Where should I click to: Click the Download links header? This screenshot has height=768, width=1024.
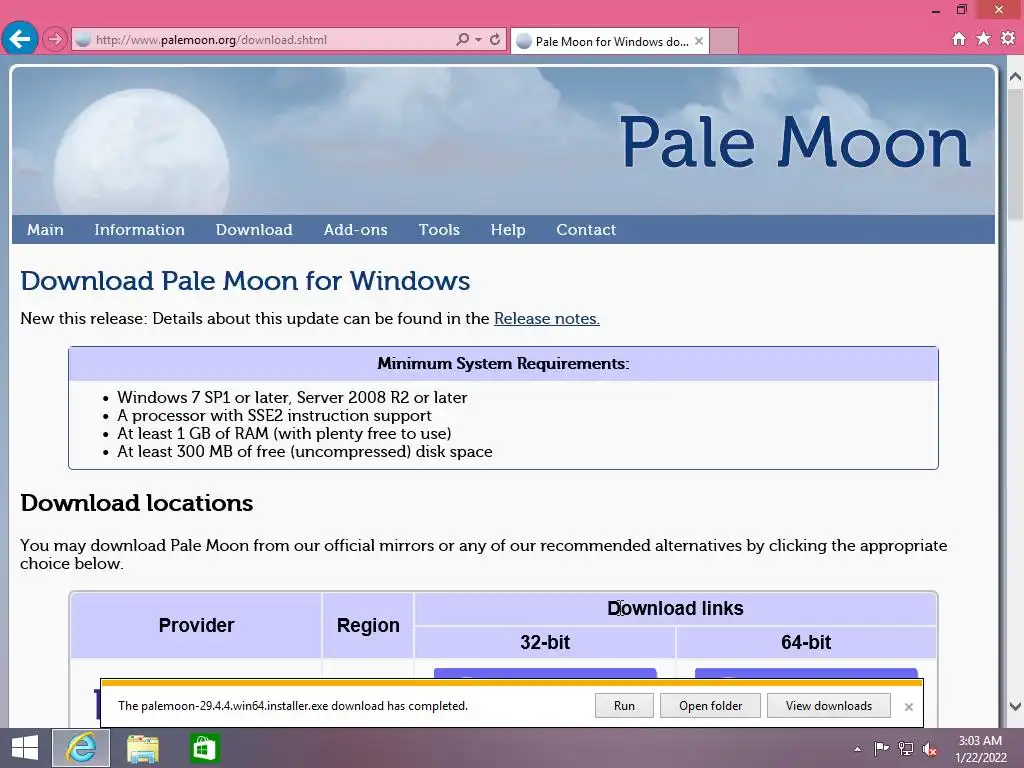(x=675, y=609)
